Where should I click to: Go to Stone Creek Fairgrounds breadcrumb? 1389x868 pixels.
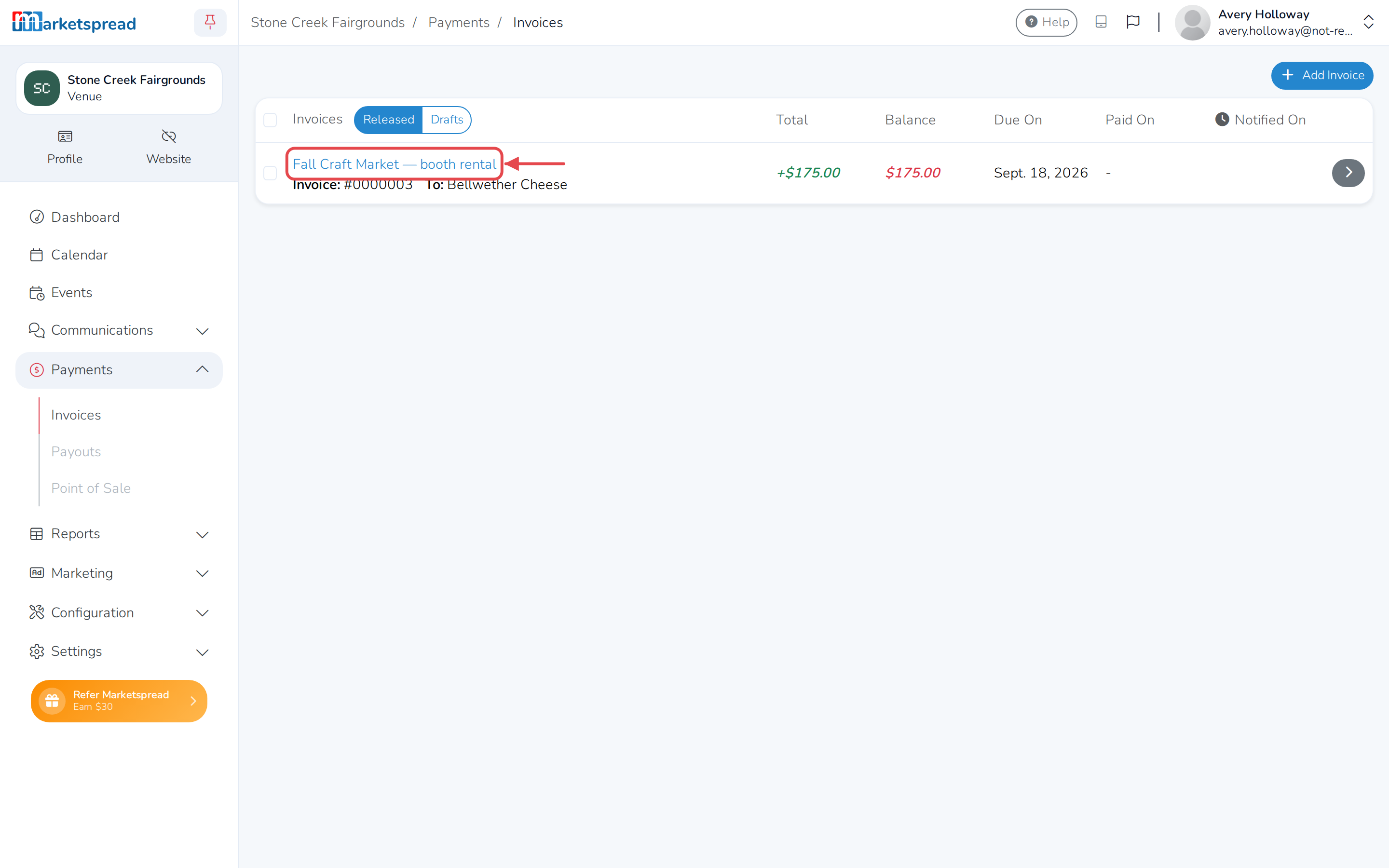click(x=328, y=22)
